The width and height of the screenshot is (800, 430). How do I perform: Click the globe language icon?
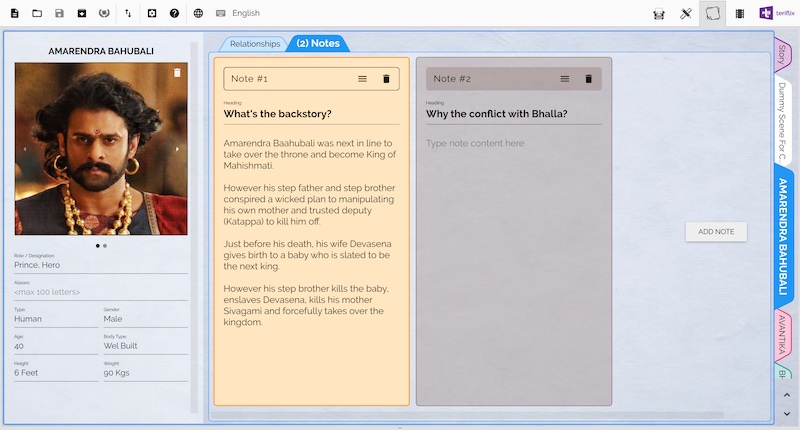198,13
